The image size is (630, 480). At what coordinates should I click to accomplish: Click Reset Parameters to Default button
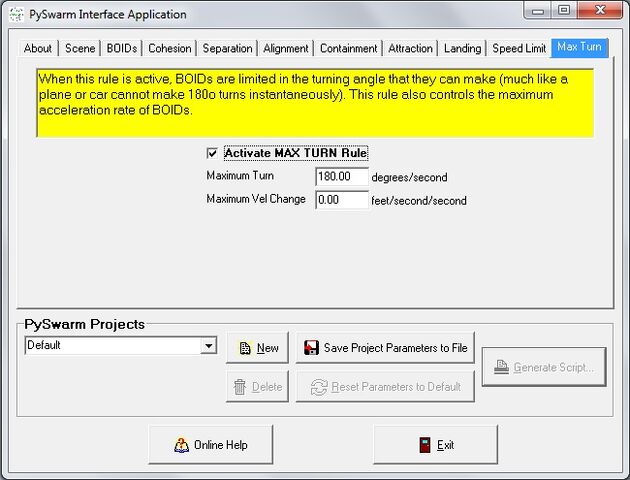pos(385,387)
